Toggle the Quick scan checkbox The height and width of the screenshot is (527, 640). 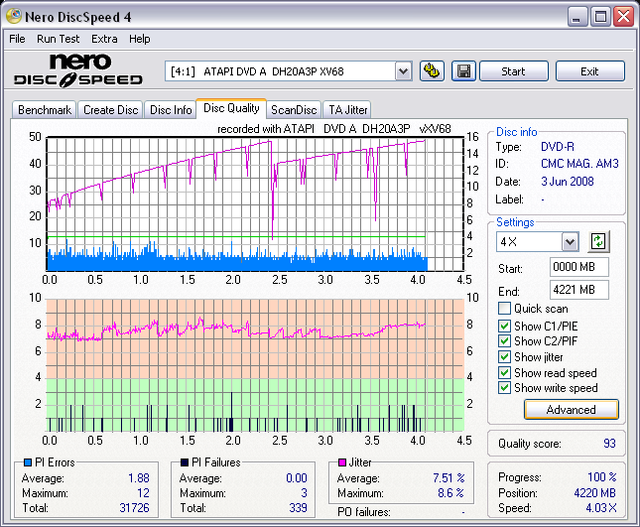pos(504,308)
